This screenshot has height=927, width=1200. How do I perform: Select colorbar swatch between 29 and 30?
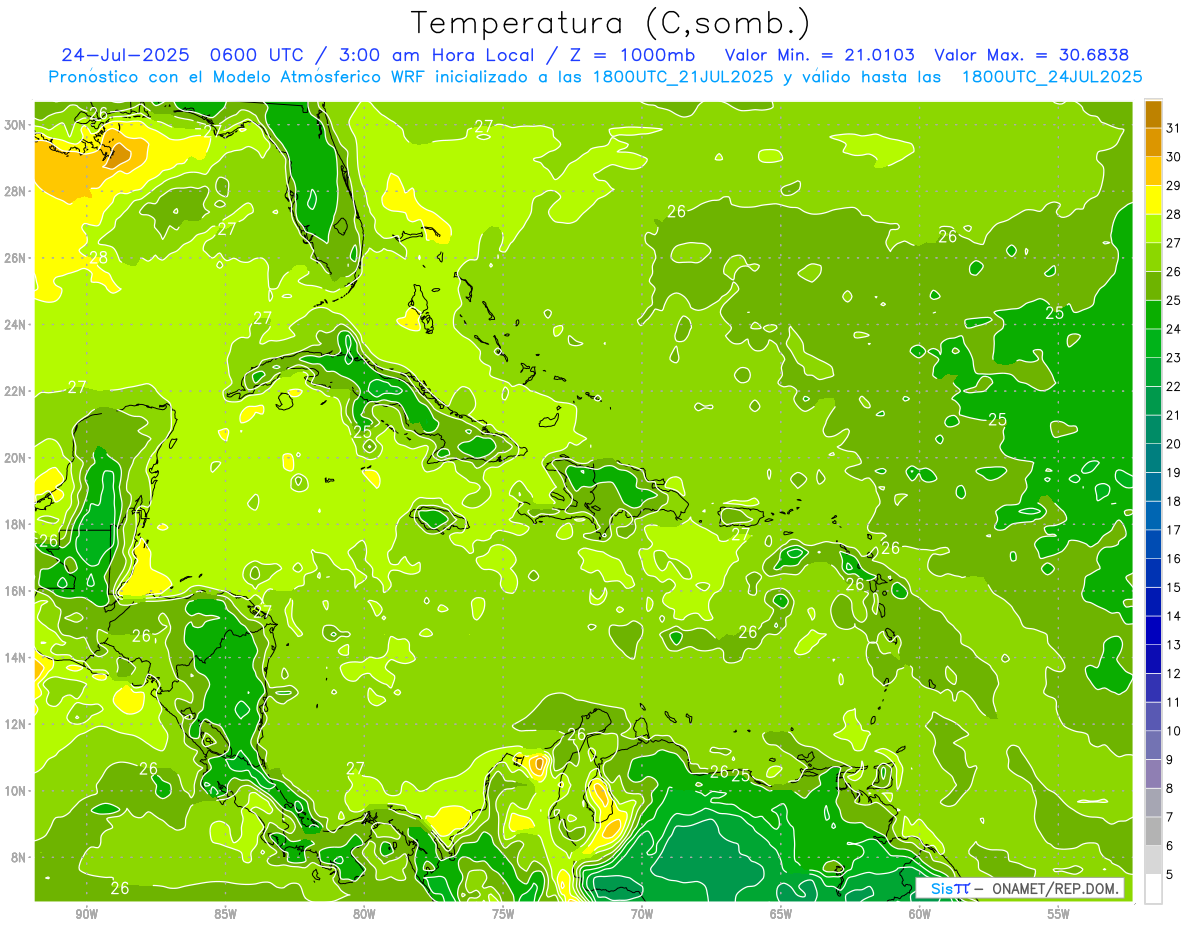1153,171
